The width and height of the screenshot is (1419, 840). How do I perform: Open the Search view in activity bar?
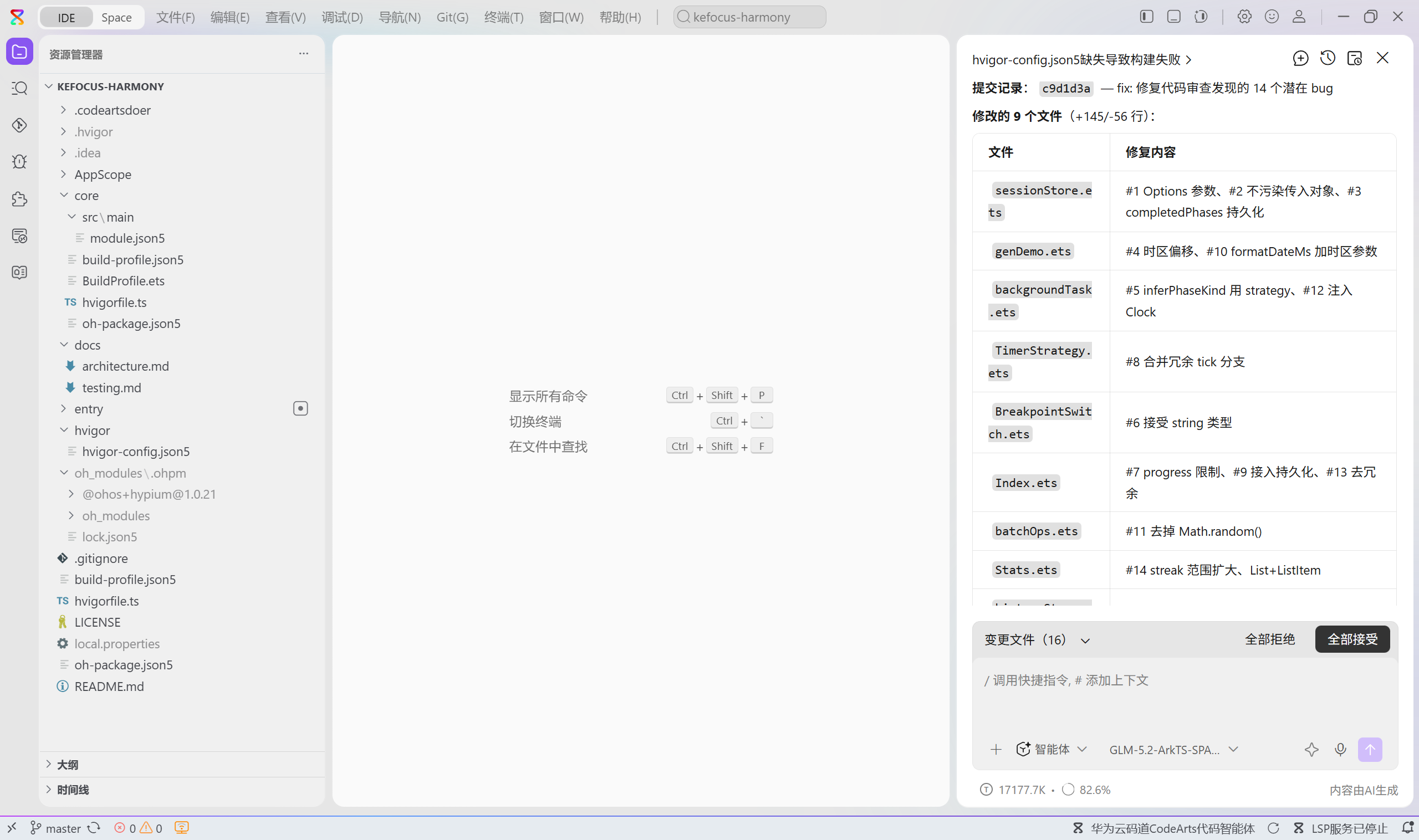[19, 88]
